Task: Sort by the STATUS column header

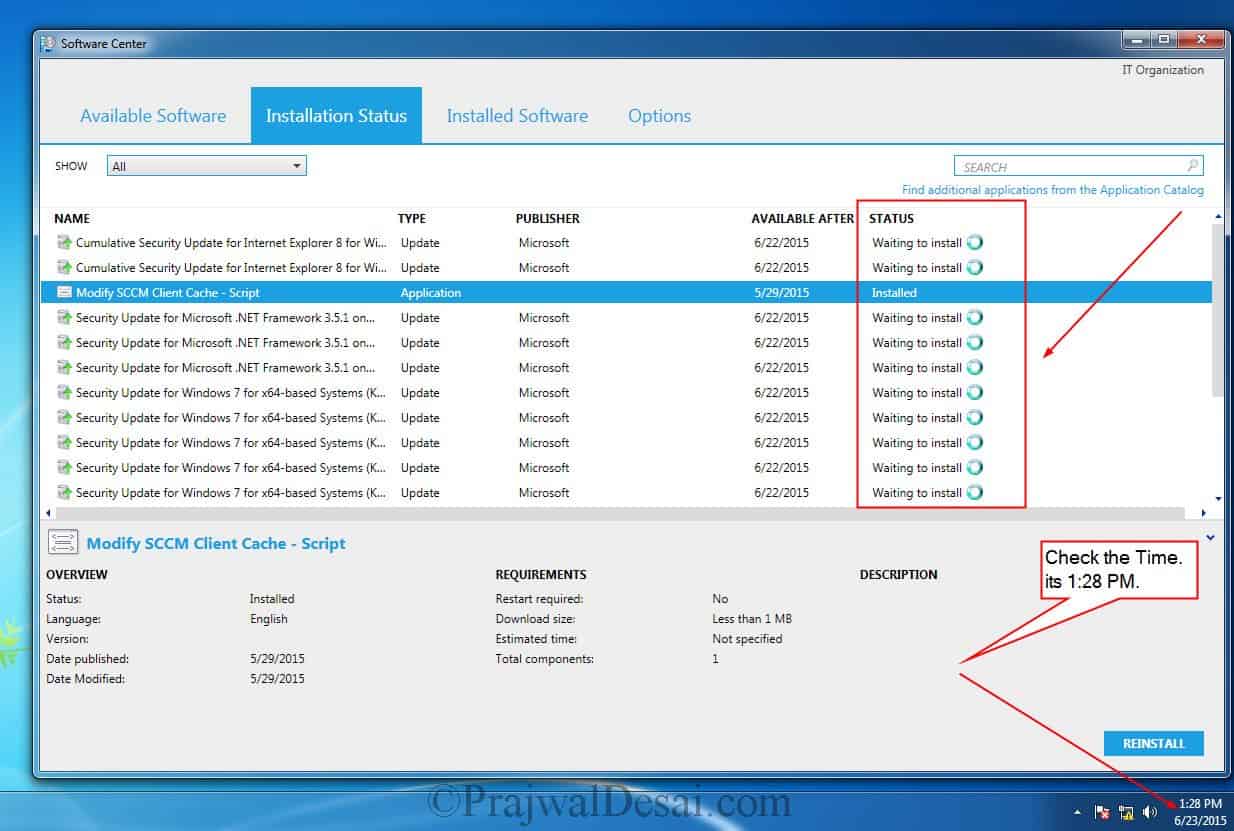Action: [x=891, y=218]
